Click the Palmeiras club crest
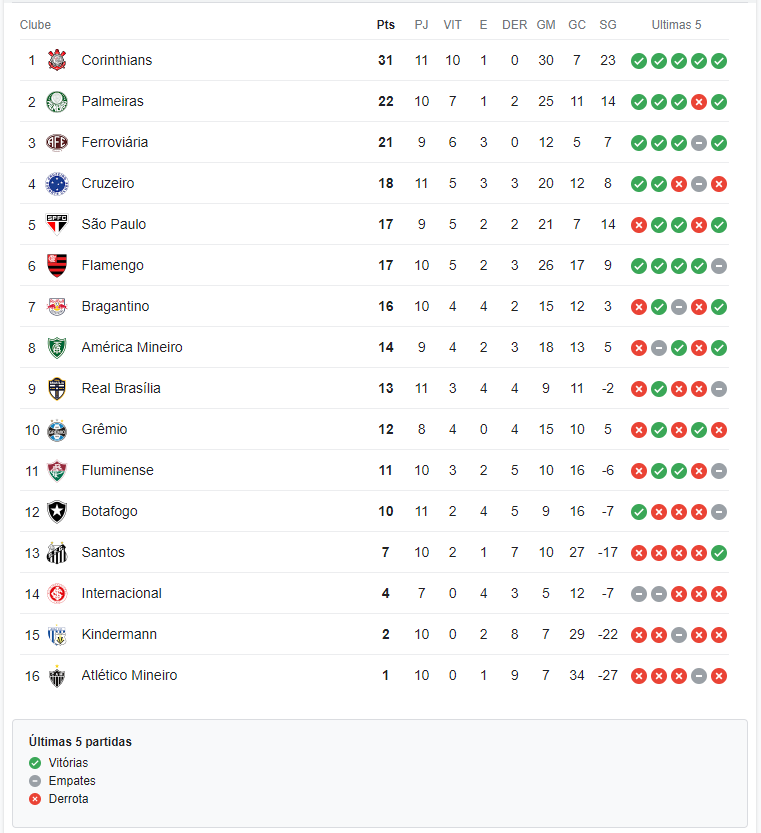Viewport: 761px width, 833px height. coord(57,101)
